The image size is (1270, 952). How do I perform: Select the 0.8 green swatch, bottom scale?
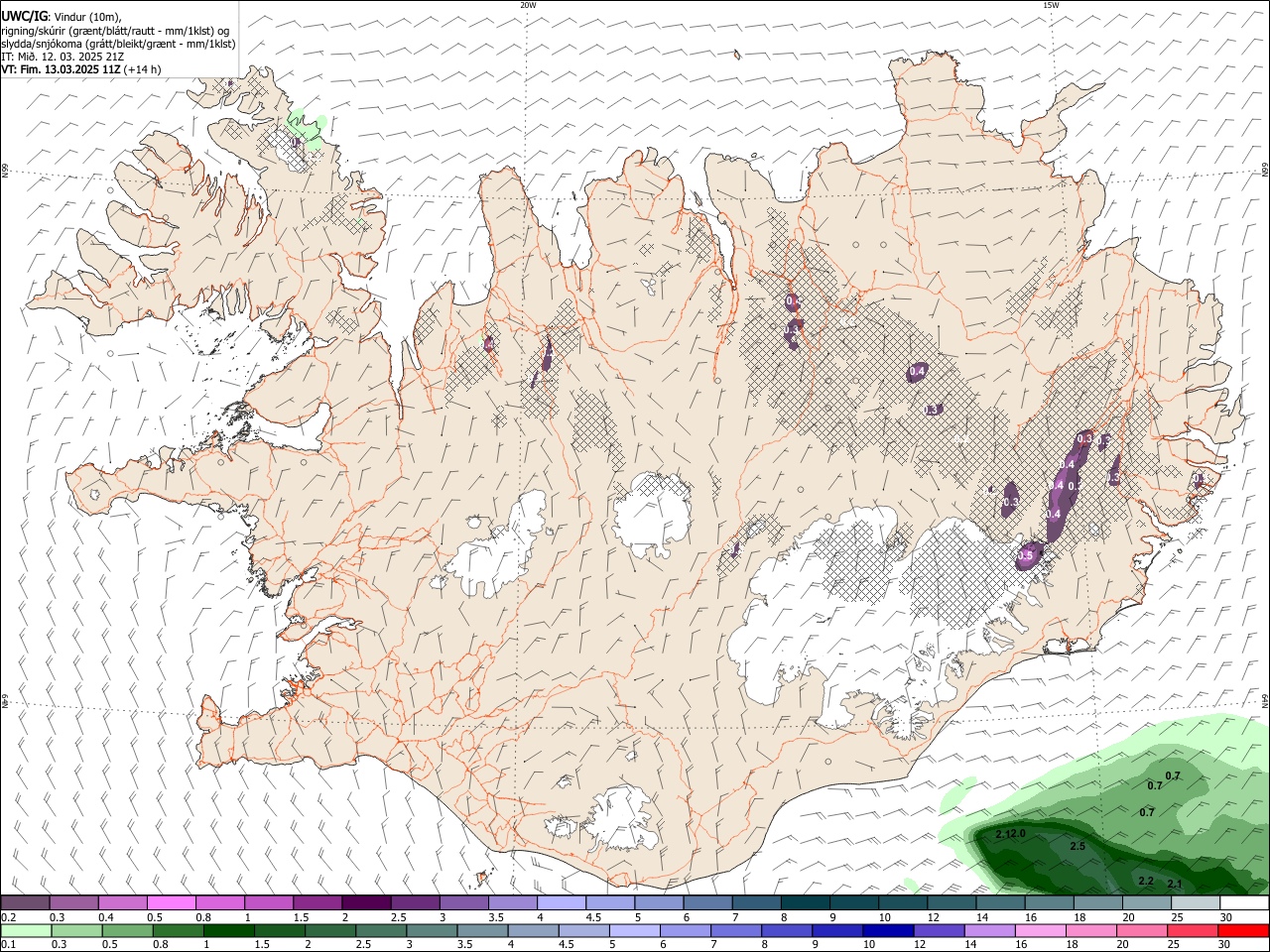178,930
